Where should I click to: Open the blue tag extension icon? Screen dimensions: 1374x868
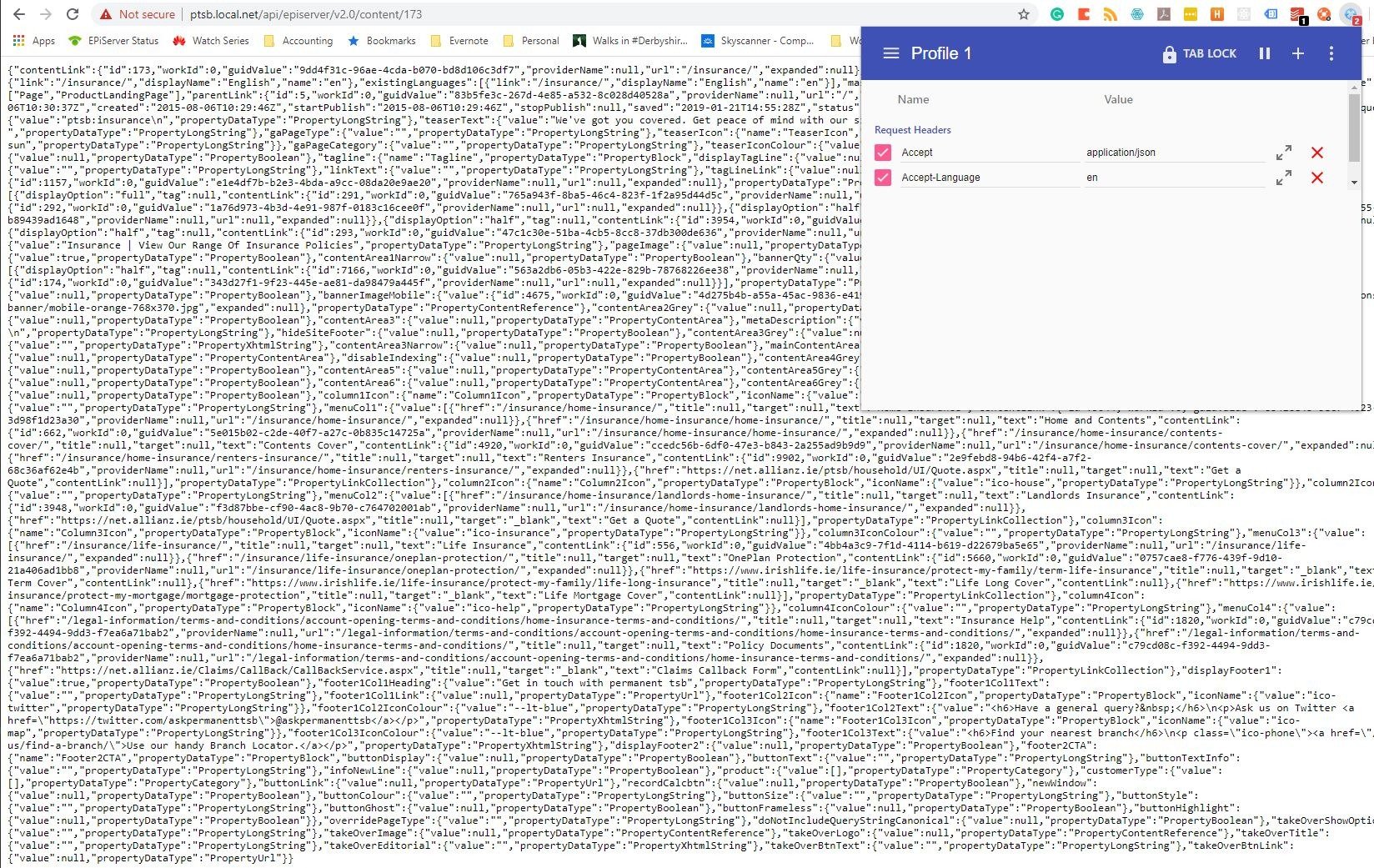click(x=1271, y=14)
